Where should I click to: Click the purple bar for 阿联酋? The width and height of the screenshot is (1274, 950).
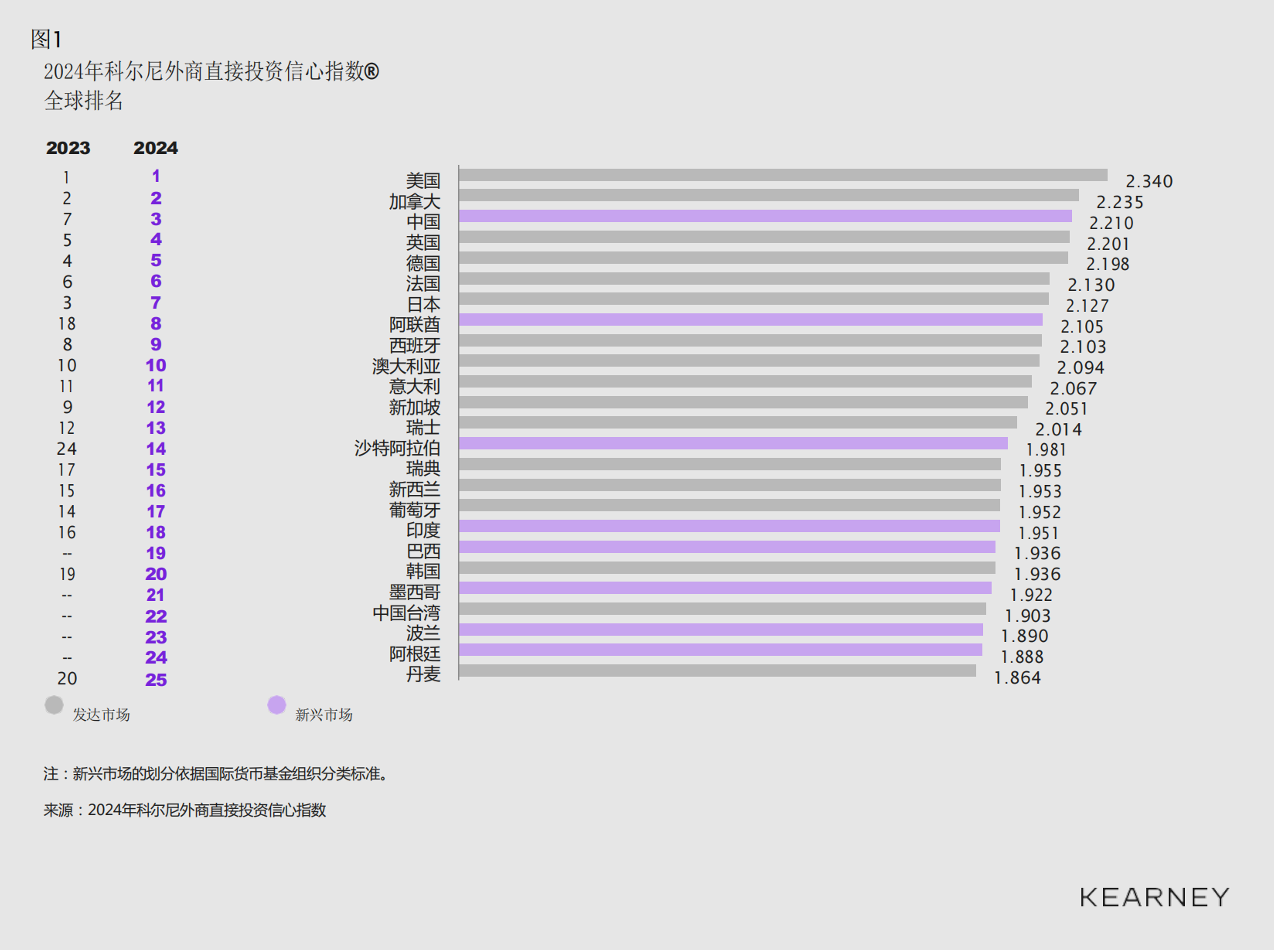coord(751,319)
